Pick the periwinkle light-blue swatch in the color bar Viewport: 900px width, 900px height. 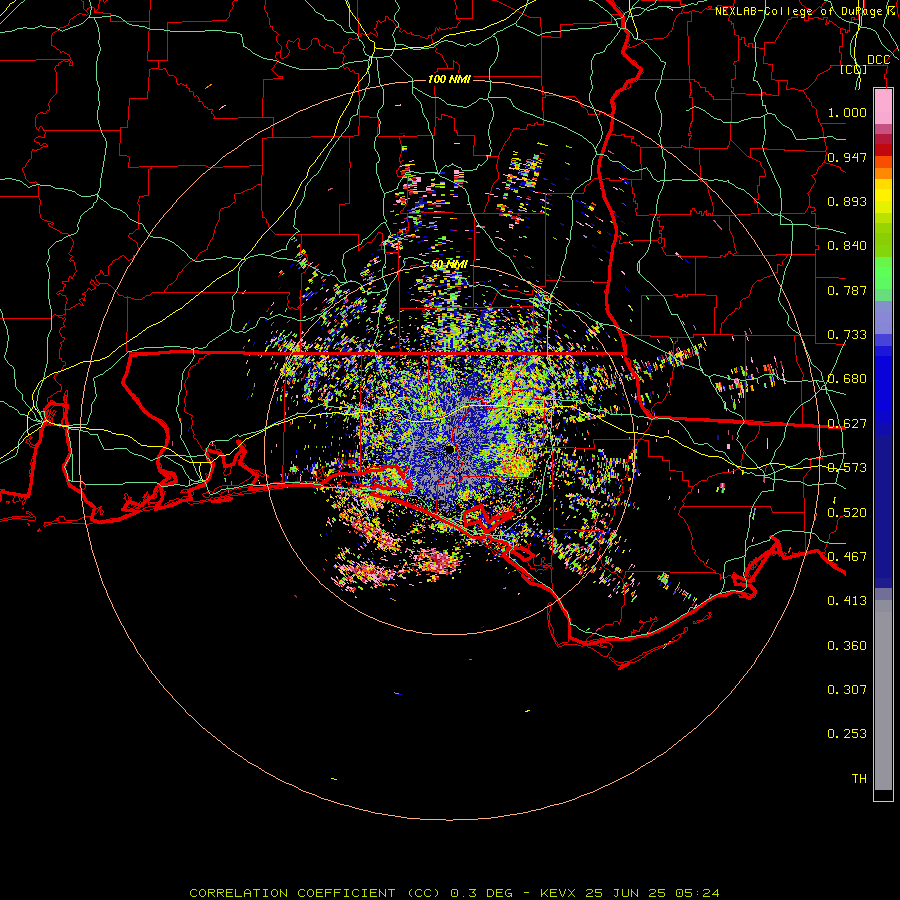click(x=883, y=318)
